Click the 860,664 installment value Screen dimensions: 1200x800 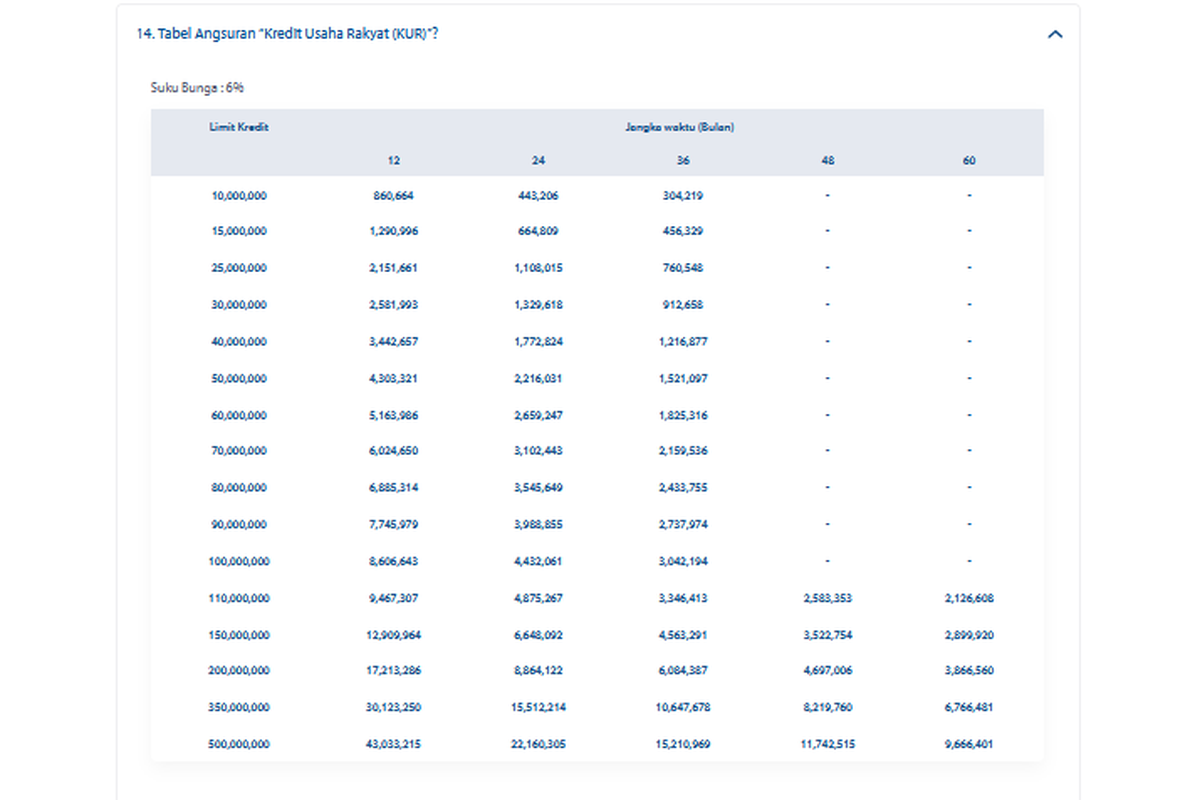[394, 196]
